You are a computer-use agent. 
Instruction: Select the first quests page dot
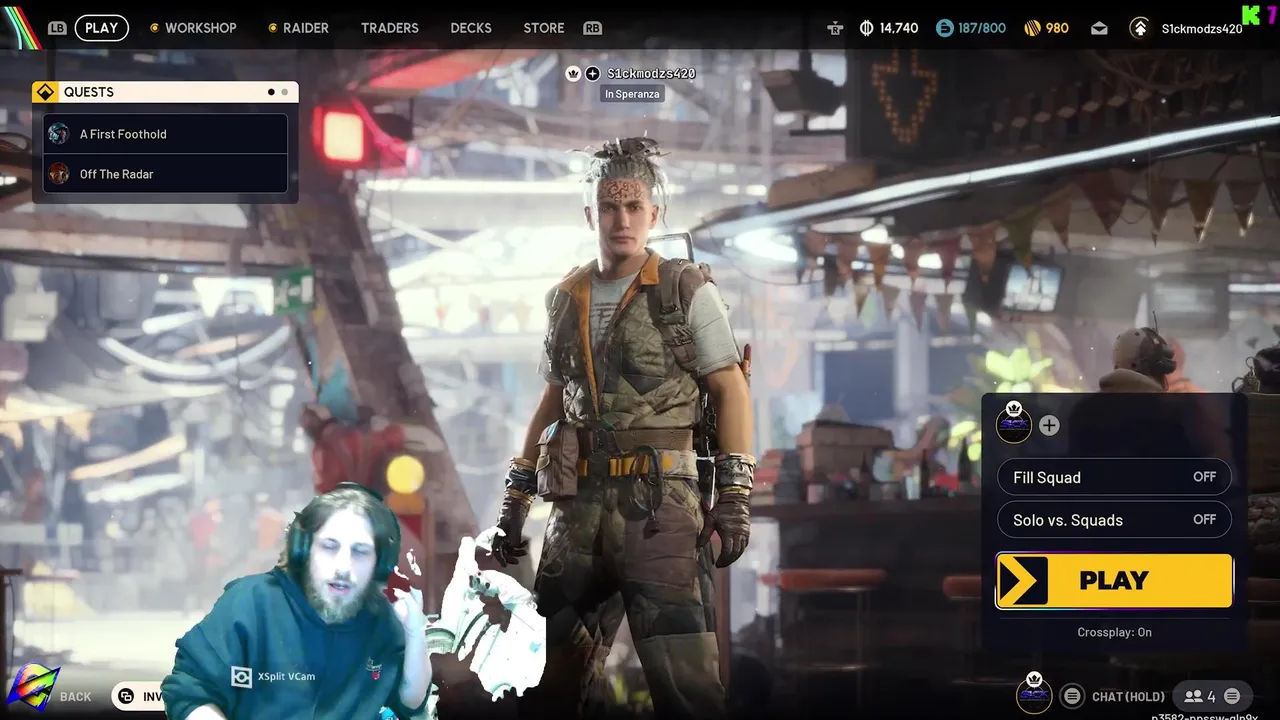(x=271, y=92)
